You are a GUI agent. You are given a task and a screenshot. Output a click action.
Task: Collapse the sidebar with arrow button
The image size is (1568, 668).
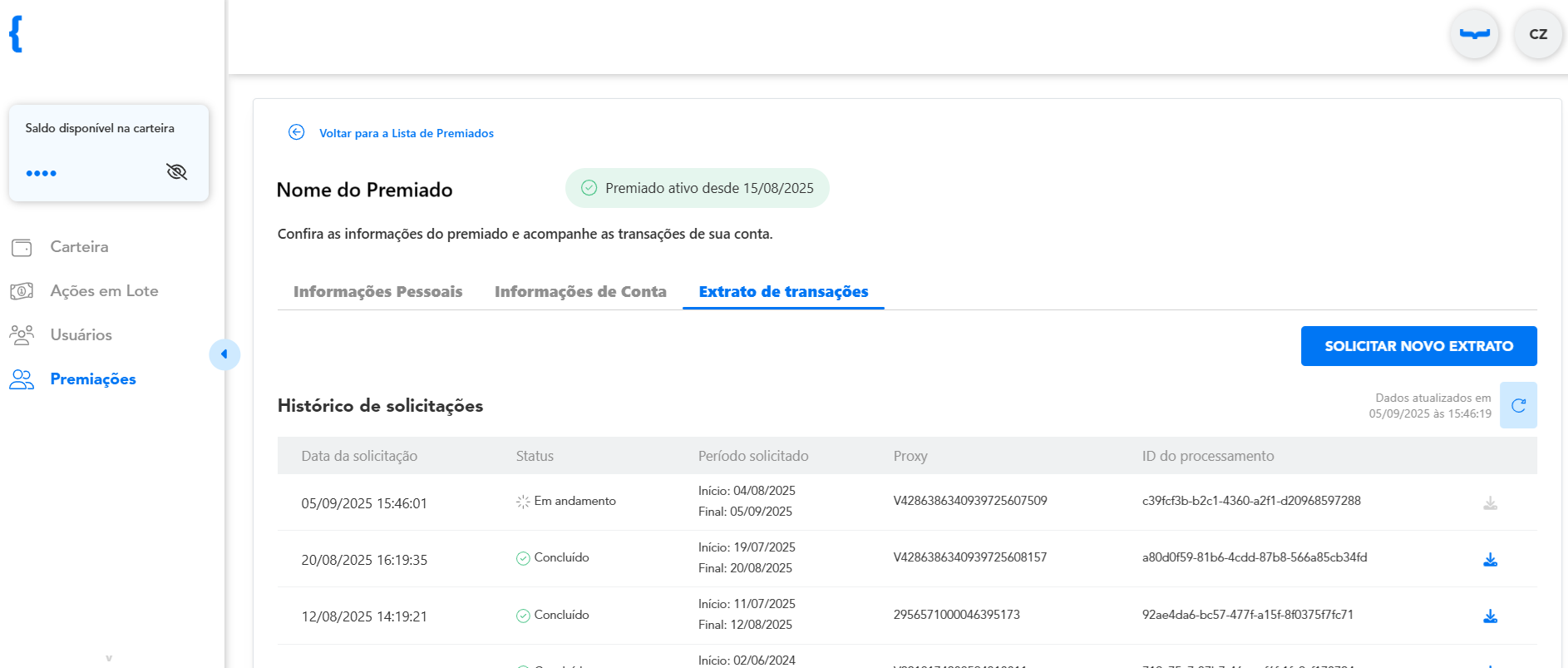(224, 354)
